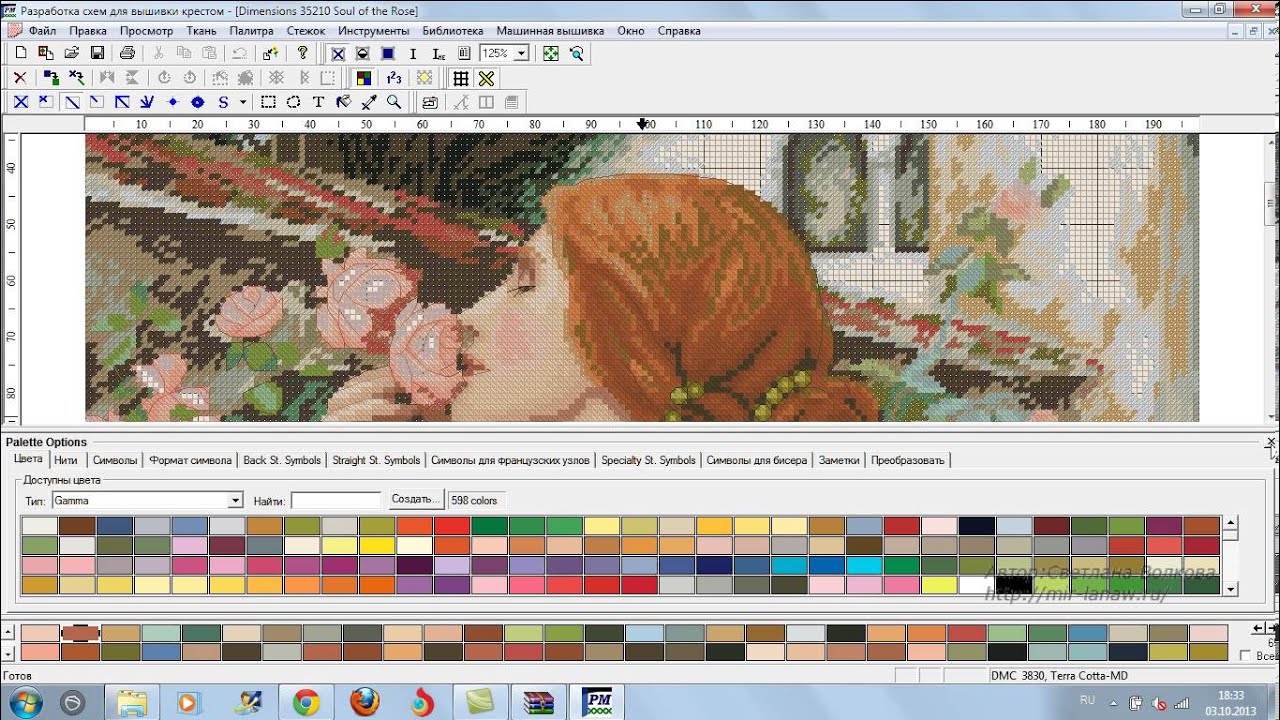Open the Символы для бисера tab
1280x720 pixels.
(756, 460)
